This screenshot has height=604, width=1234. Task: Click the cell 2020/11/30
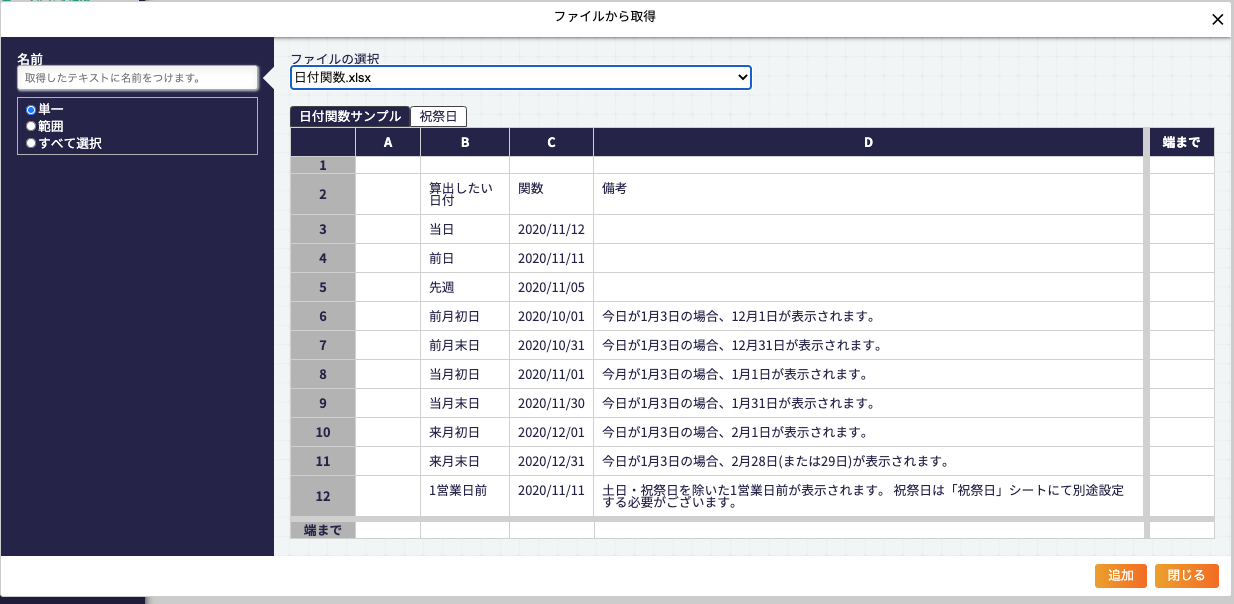[551, 403]
